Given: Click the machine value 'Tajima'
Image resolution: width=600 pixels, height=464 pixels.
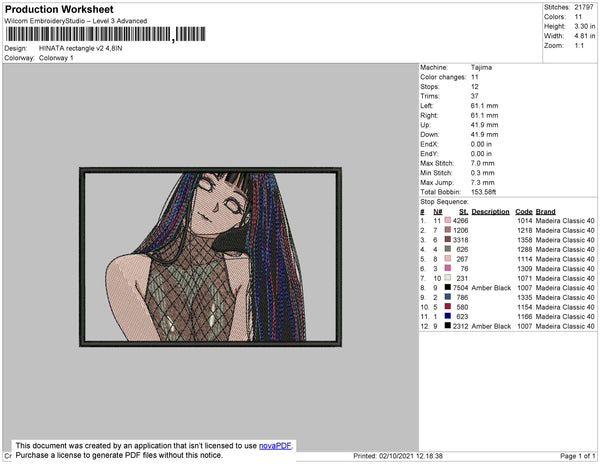Looking at the screenshot, I should (x=481, y=67).
